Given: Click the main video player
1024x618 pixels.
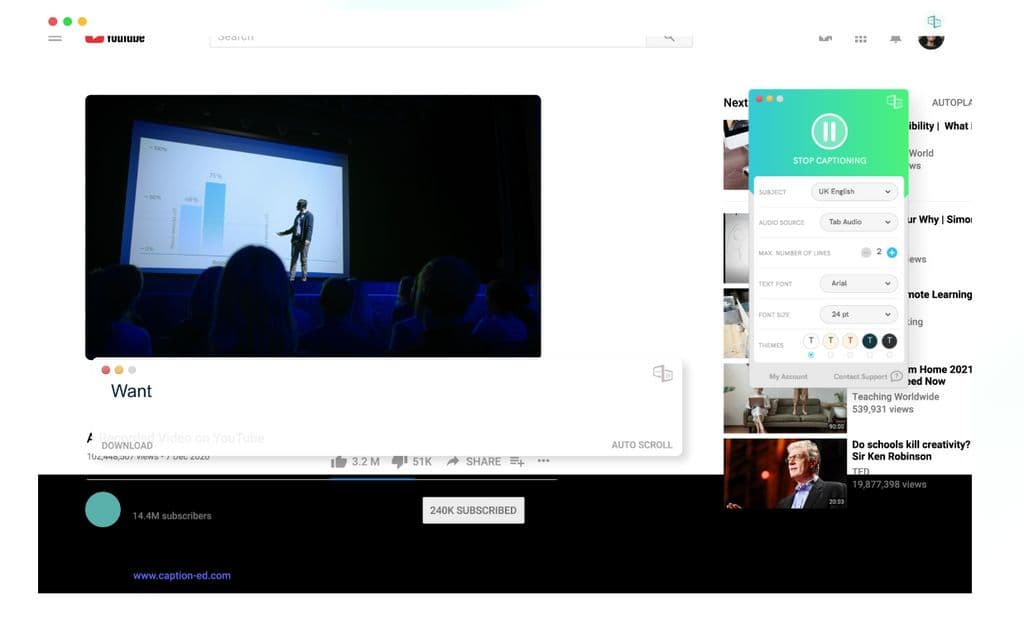Looking at the screenshot, I should (313, 227).
